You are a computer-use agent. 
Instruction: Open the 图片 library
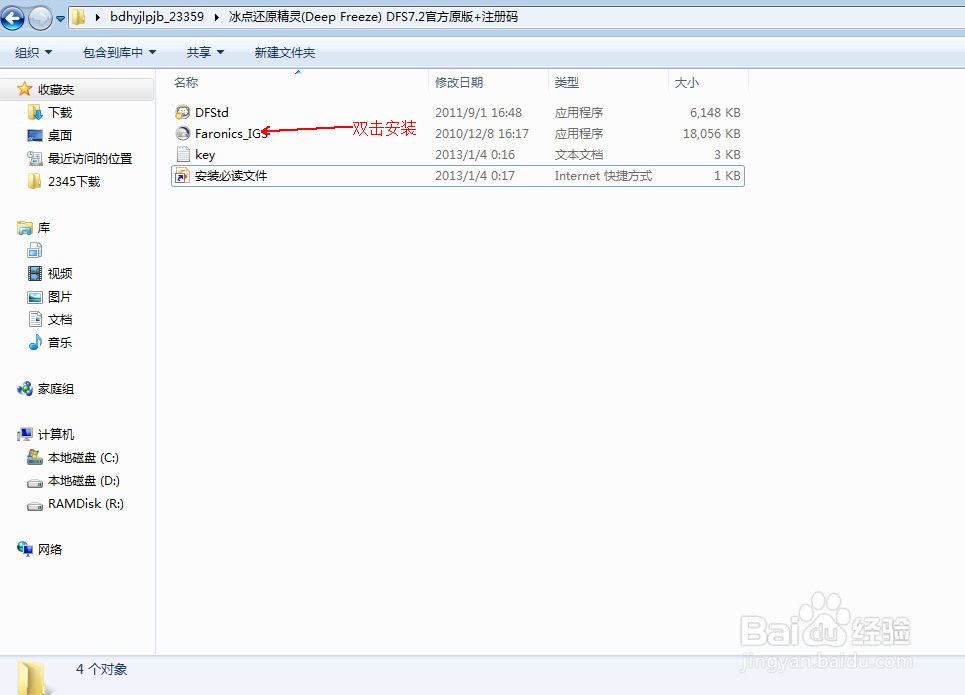[x=60, y=297]
